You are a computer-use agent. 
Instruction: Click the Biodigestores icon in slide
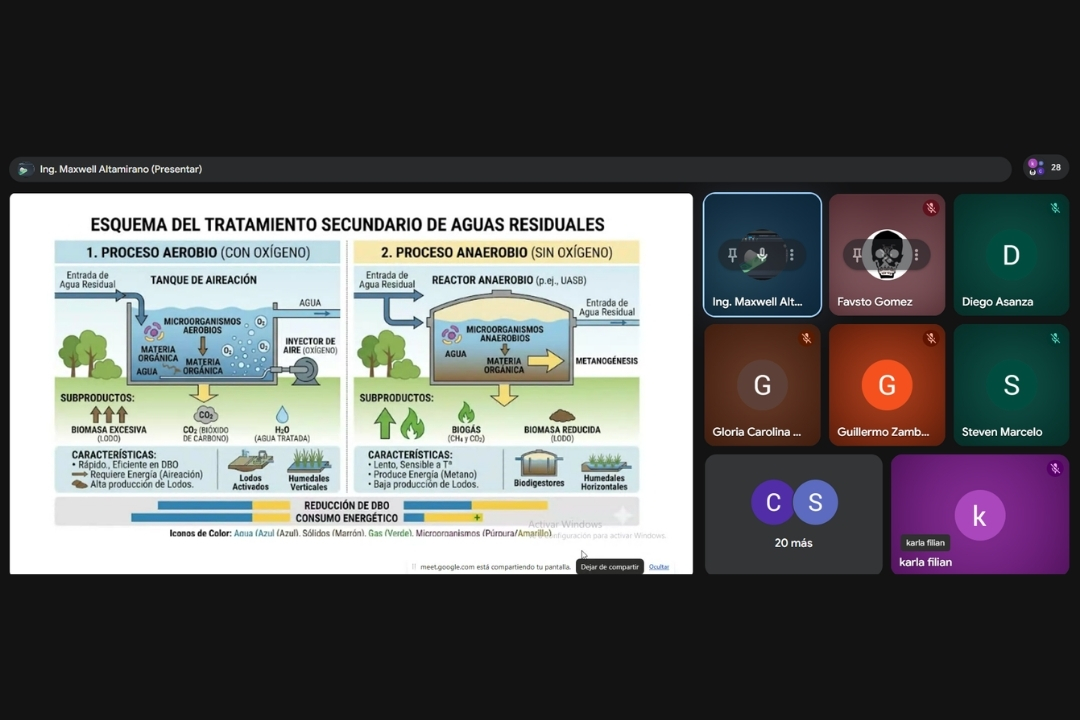pos(539,463)
